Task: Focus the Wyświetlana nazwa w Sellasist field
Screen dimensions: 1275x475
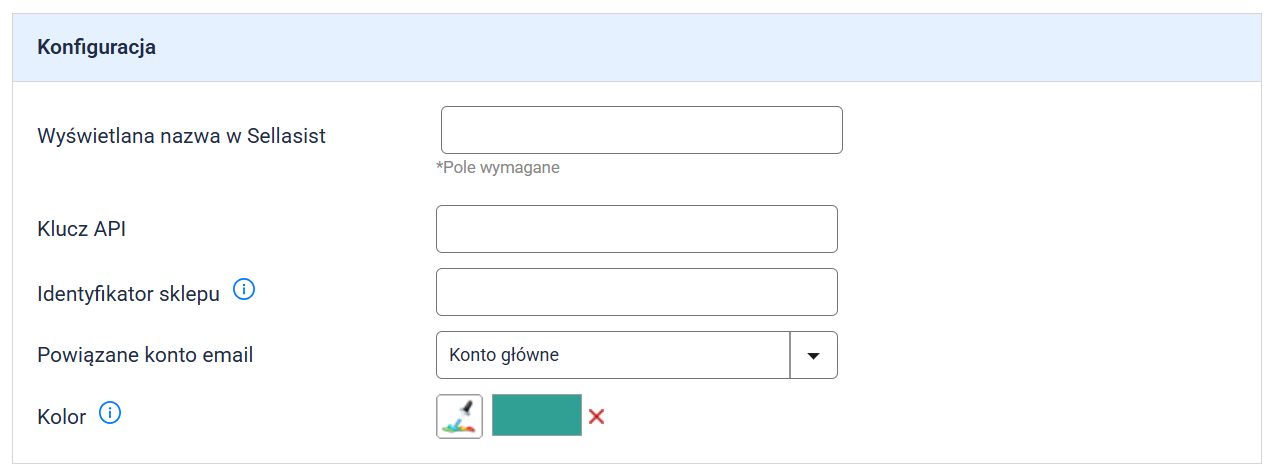Action: [641, 130]
